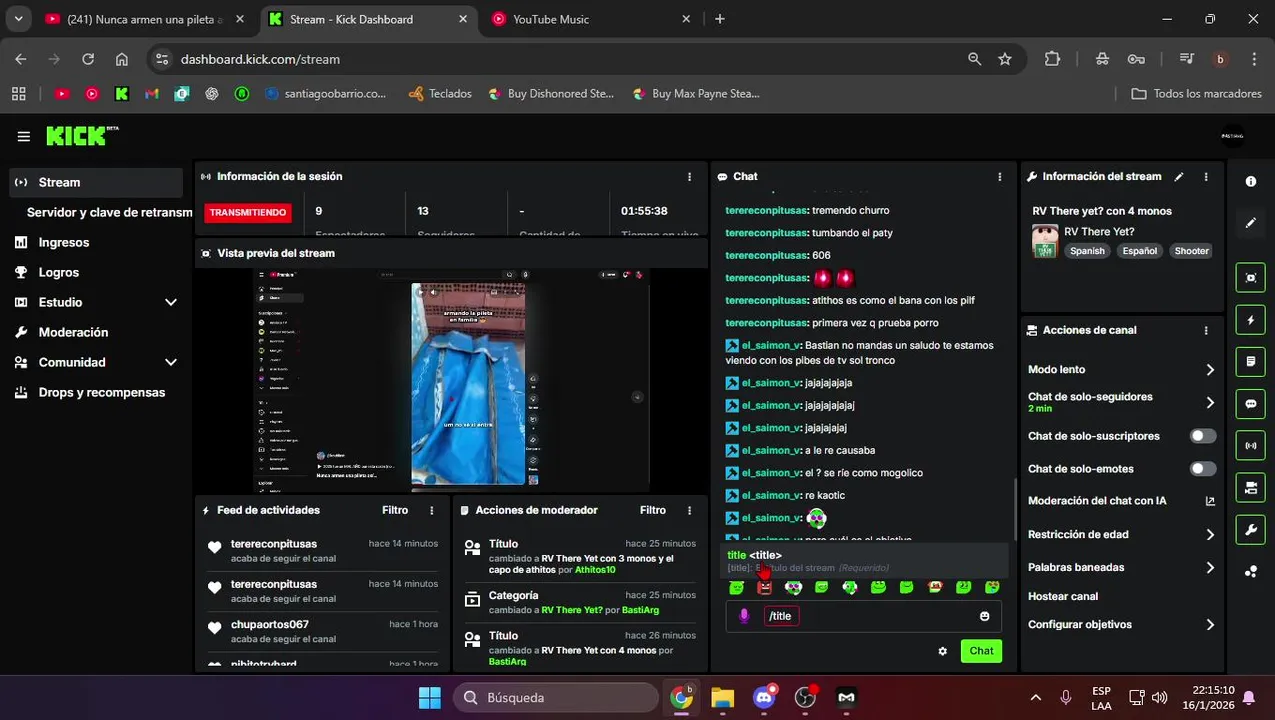
Task: Click the chat scrollbar
Action: 1016,507
